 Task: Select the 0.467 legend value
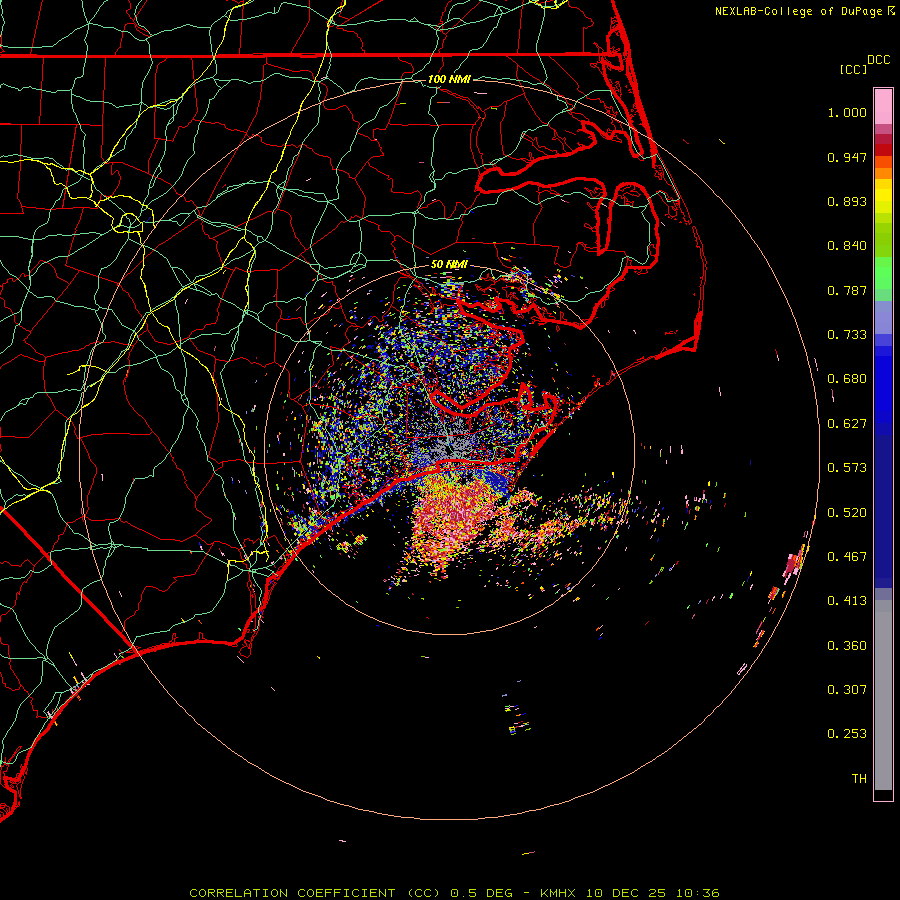pos(847,557)
